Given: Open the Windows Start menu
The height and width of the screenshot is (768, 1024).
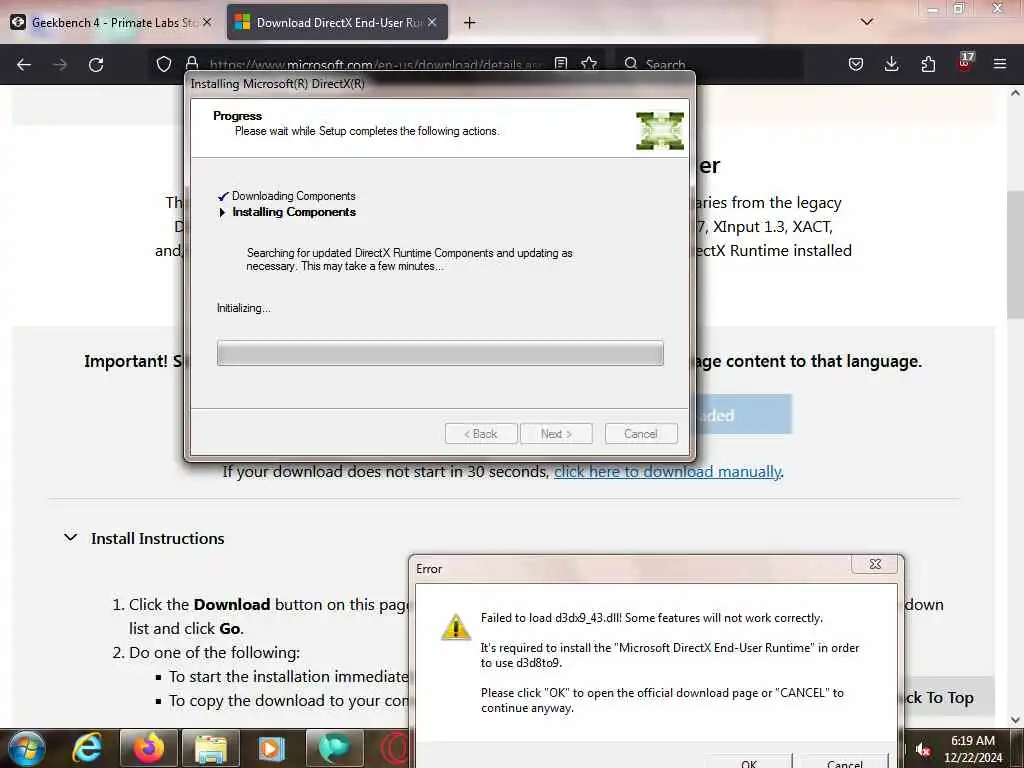Looking at the screenshot, I should [x=26, y=748].
